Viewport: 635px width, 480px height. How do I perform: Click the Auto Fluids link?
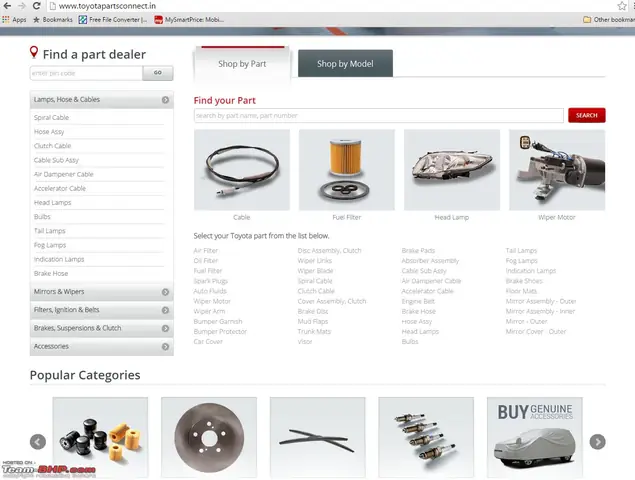click(x=210, y=291)
